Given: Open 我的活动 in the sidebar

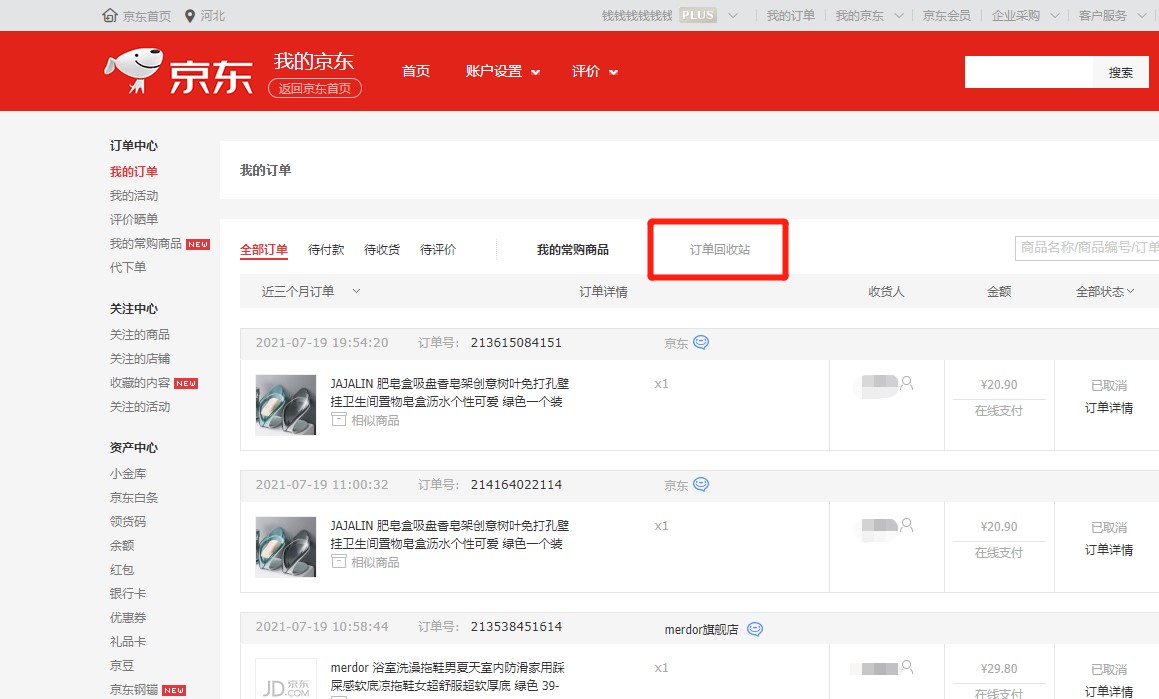Looking at the screenshot, I should click(134, 195).
